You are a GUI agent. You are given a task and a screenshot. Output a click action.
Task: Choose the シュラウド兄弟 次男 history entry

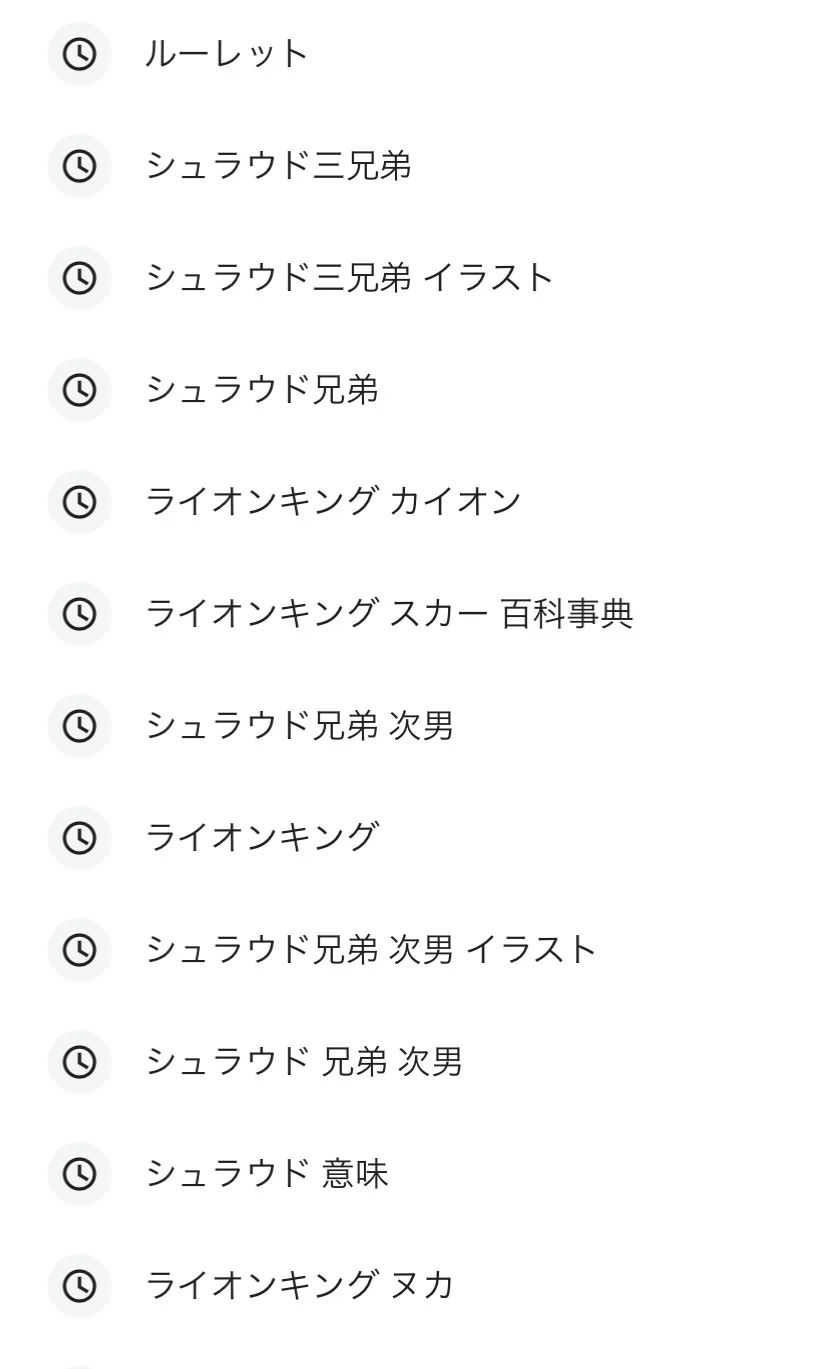300,726
